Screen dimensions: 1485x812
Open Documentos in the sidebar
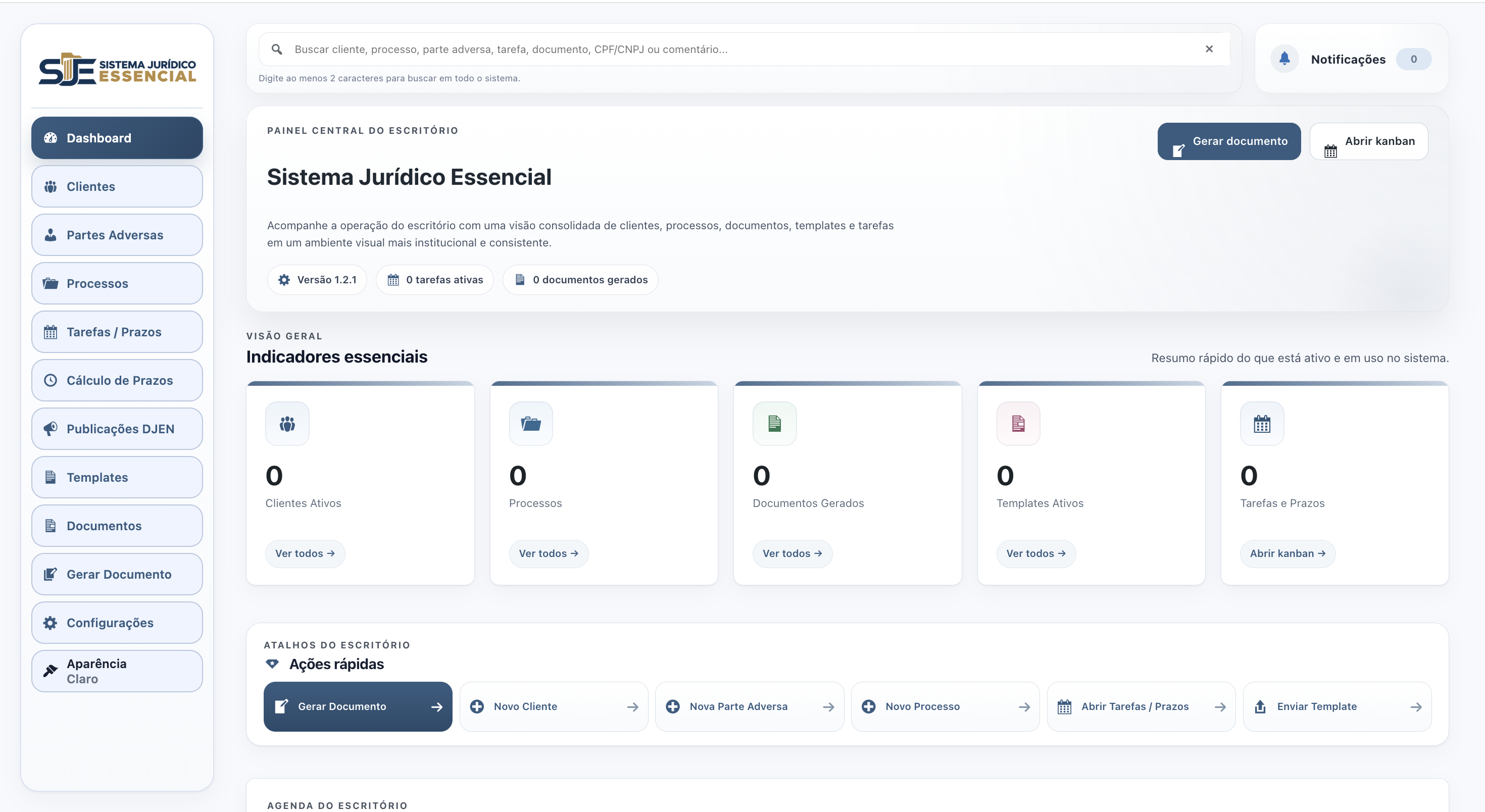point(117,526)
